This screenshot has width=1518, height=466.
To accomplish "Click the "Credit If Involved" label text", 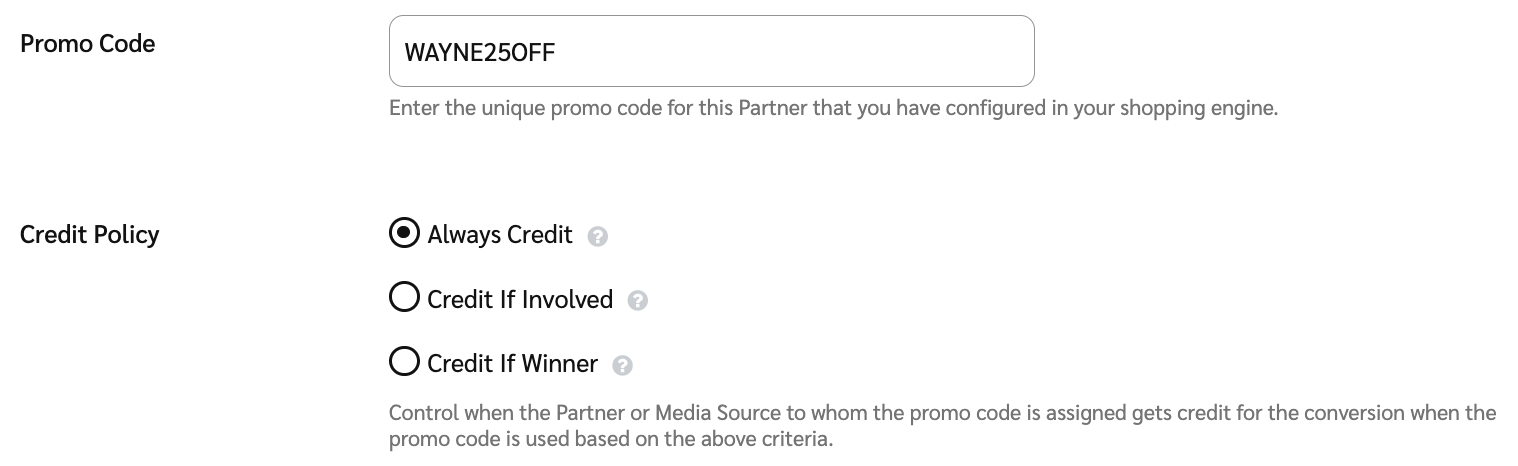I will (x=520, y=299).
